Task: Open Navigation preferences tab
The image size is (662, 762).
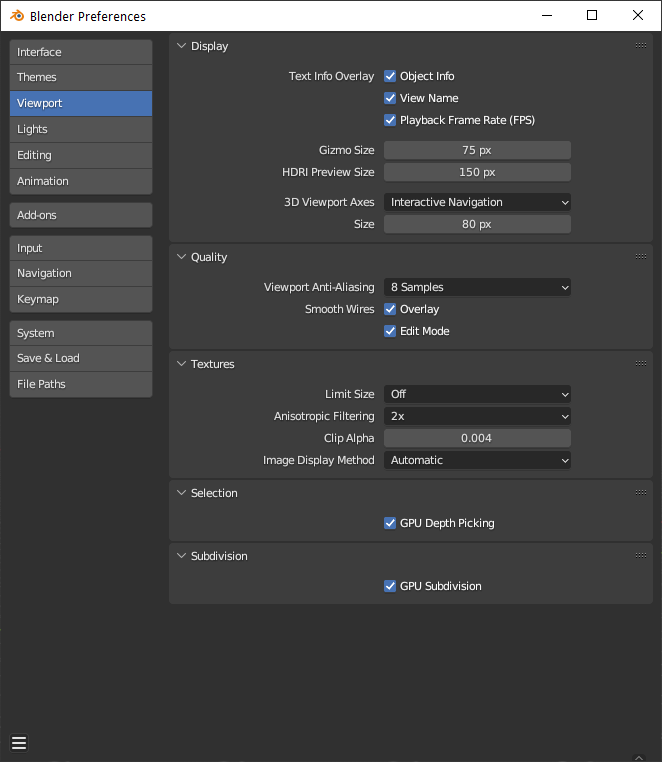Action: point(81,273)
